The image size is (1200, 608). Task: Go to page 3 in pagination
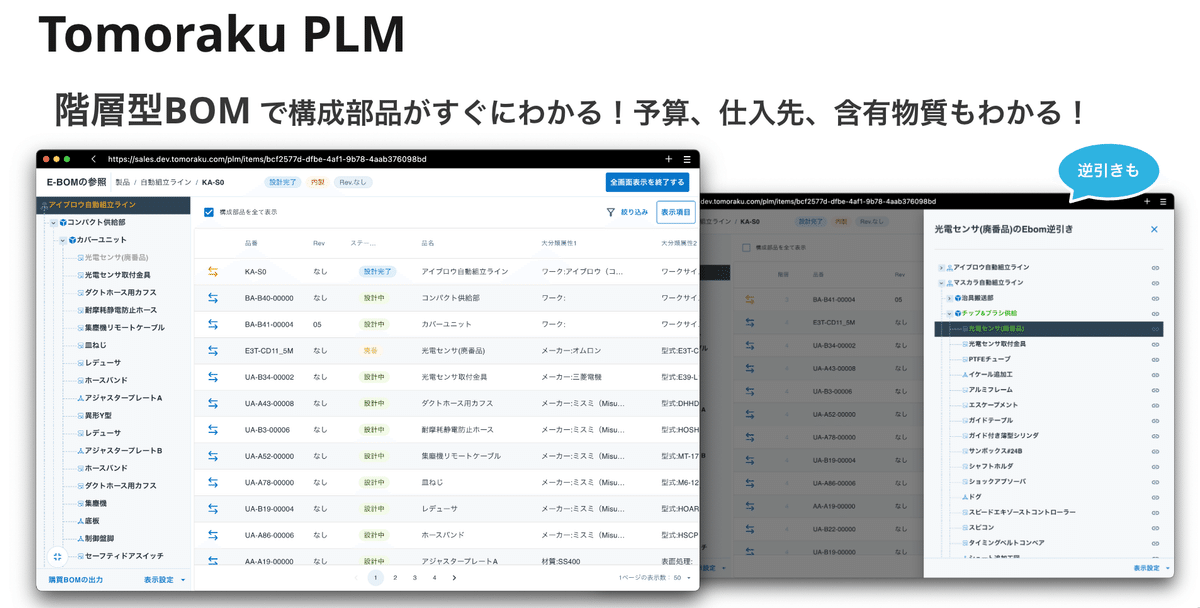pyautogui.click(x=415, y=578)
